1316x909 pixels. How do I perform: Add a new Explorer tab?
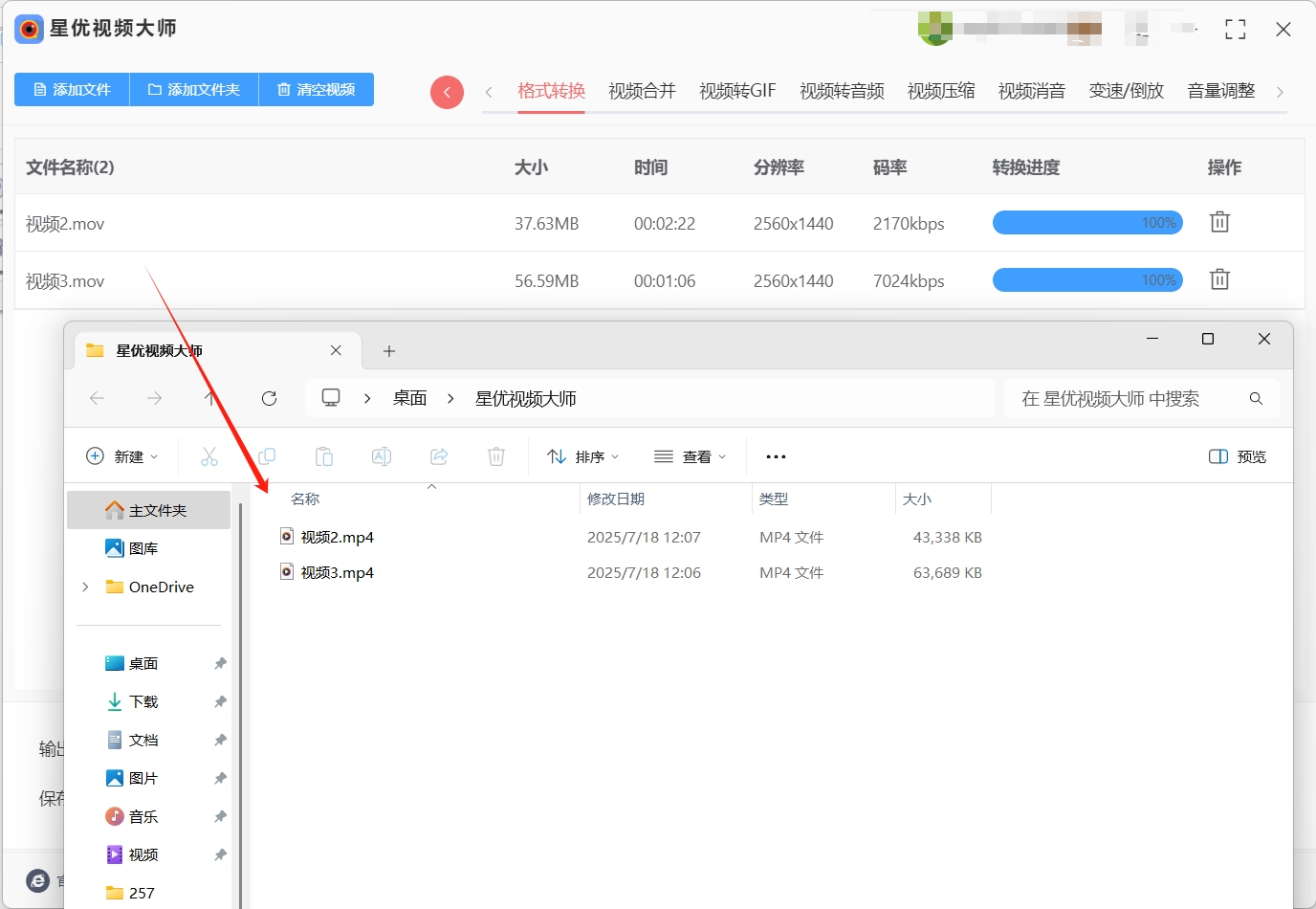pyautogui.click(x=389, y=351)
